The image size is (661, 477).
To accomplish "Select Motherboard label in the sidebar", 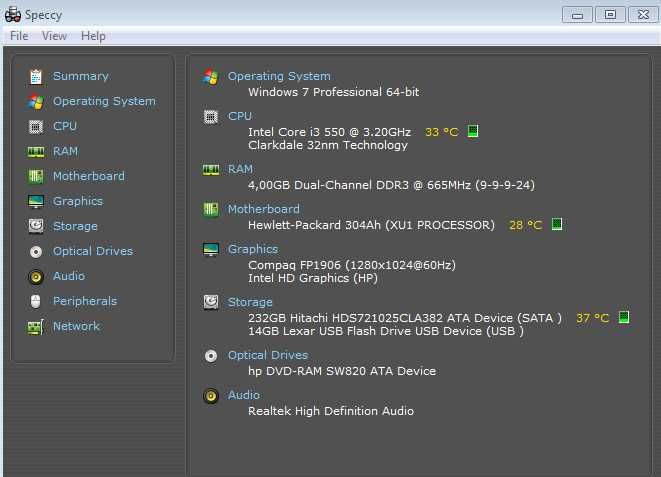I will [89, 176].
